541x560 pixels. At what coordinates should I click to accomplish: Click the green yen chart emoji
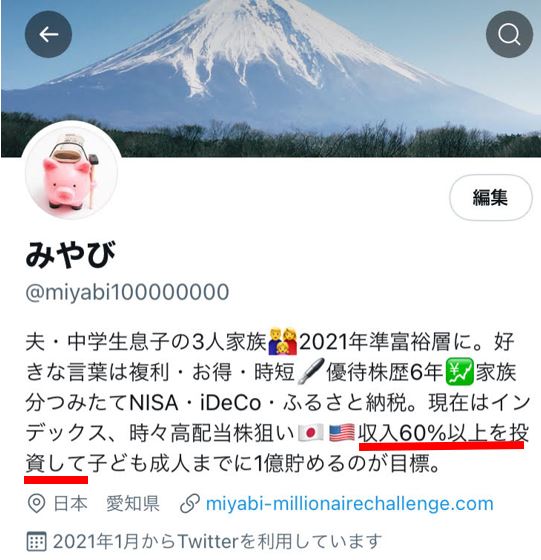[459, 372]
